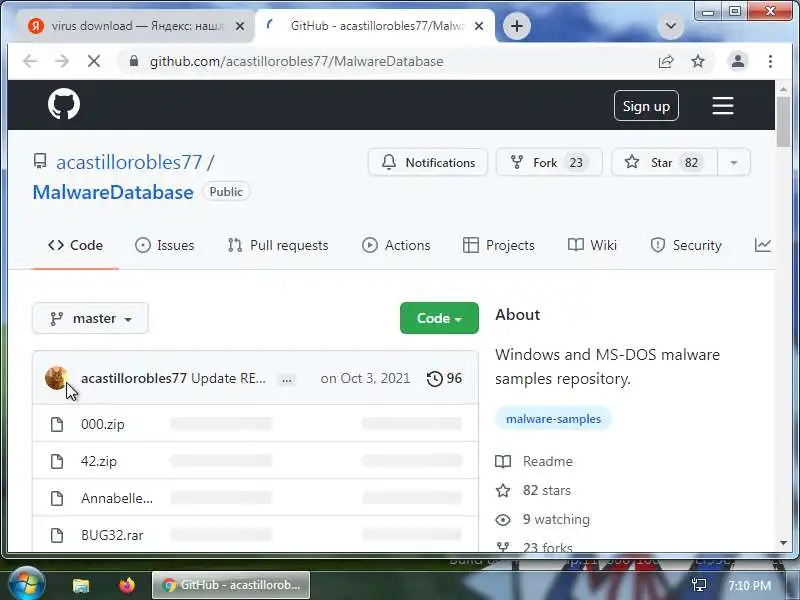
Task: Click the commit author avatar
Action: coord(56,378)
